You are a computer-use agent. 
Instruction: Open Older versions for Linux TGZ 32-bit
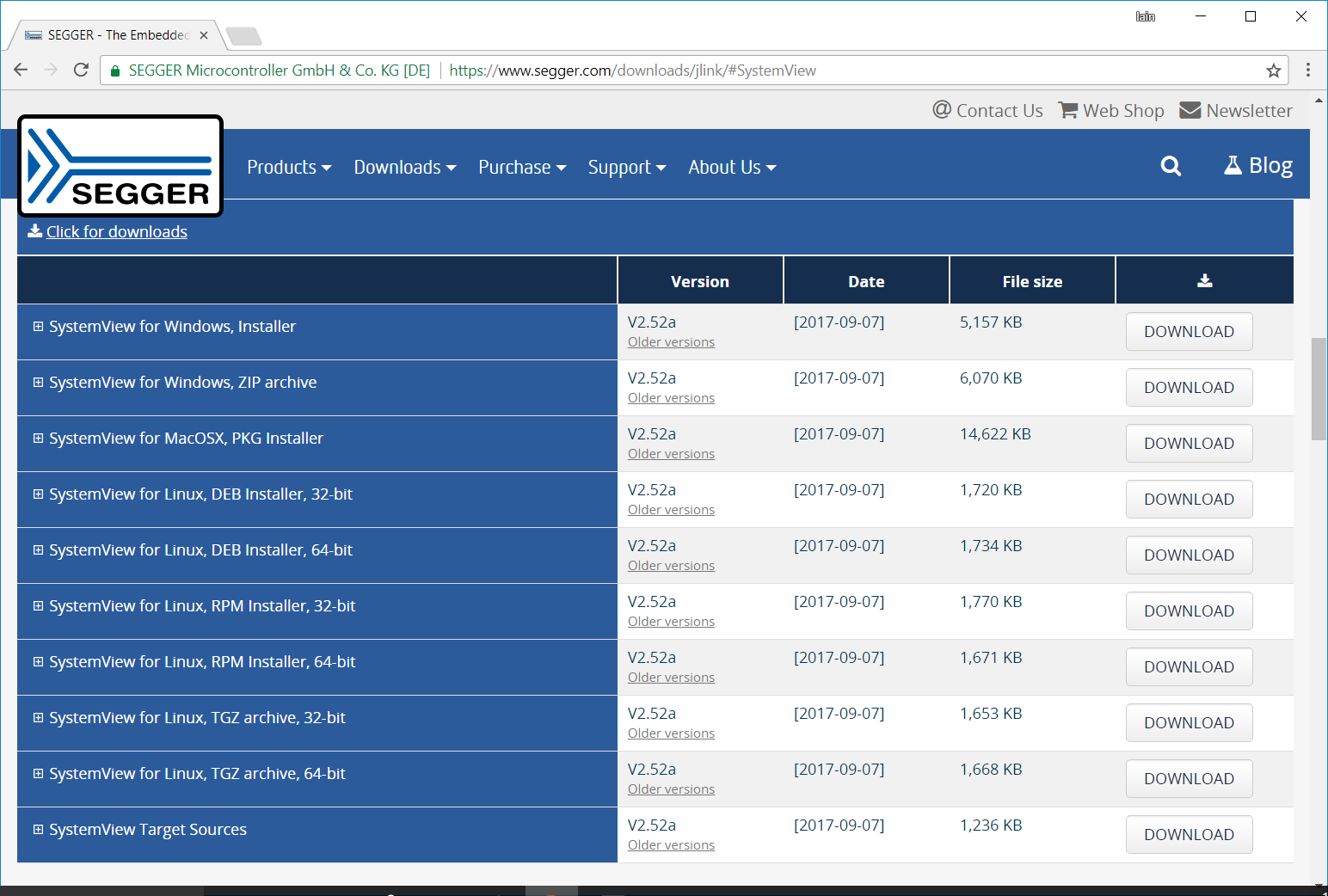click(671, 733)
